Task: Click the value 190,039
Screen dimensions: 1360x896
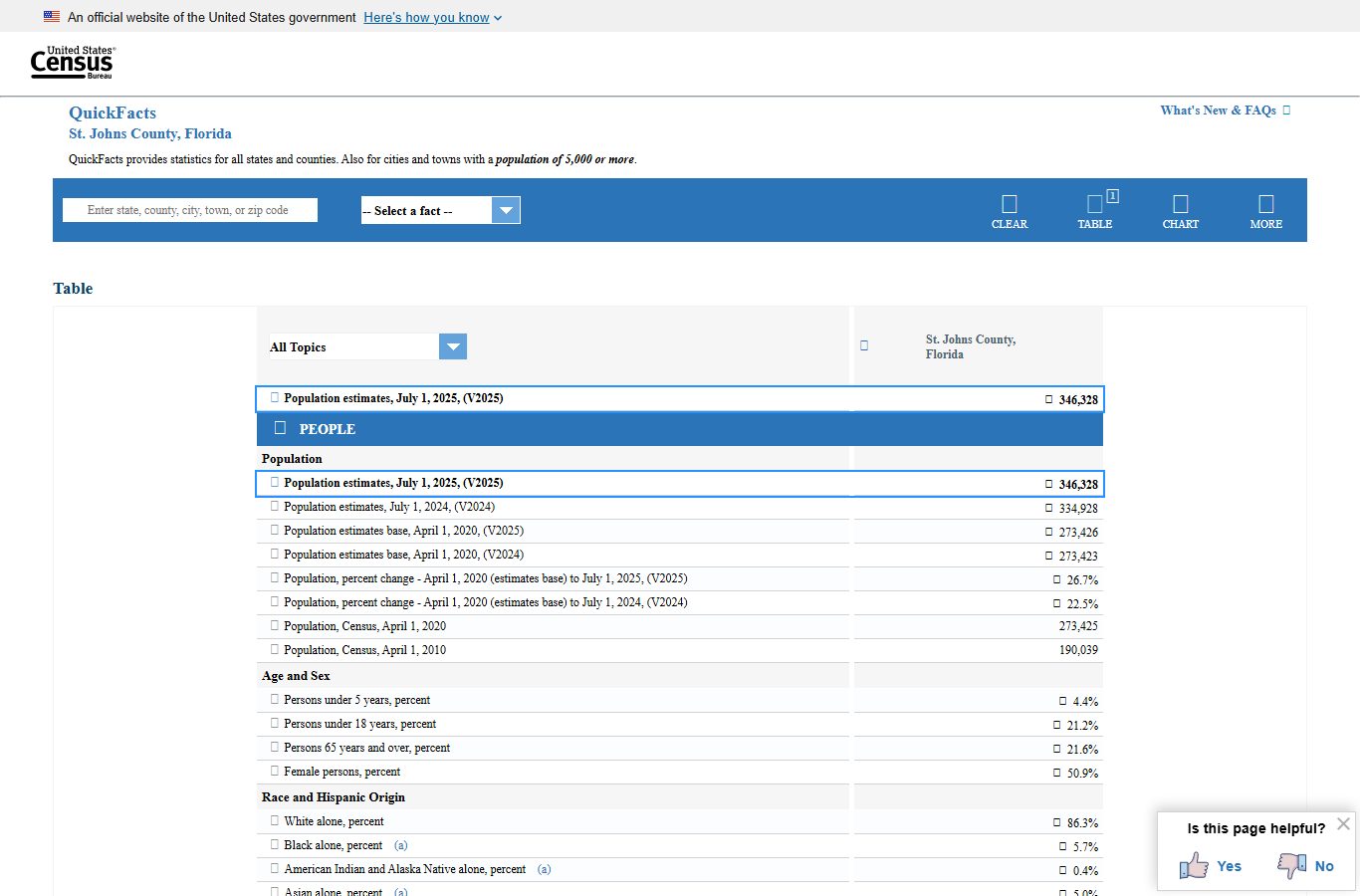Action: pyautogui.click(x=1078, y=650)
